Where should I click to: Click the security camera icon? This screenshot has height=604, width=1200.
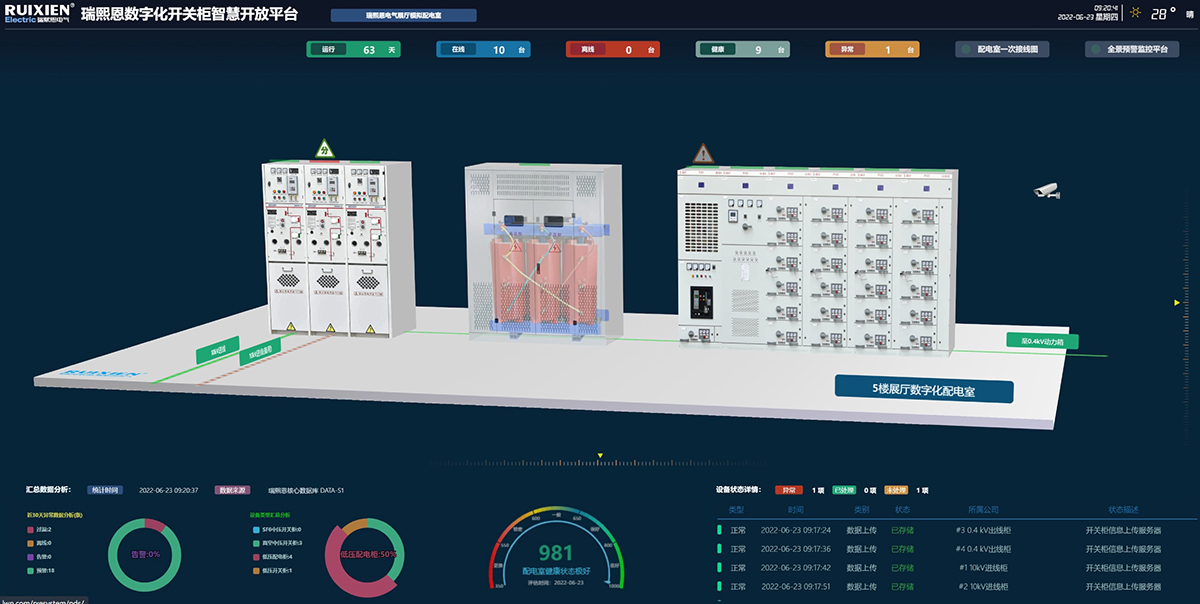1046,190
